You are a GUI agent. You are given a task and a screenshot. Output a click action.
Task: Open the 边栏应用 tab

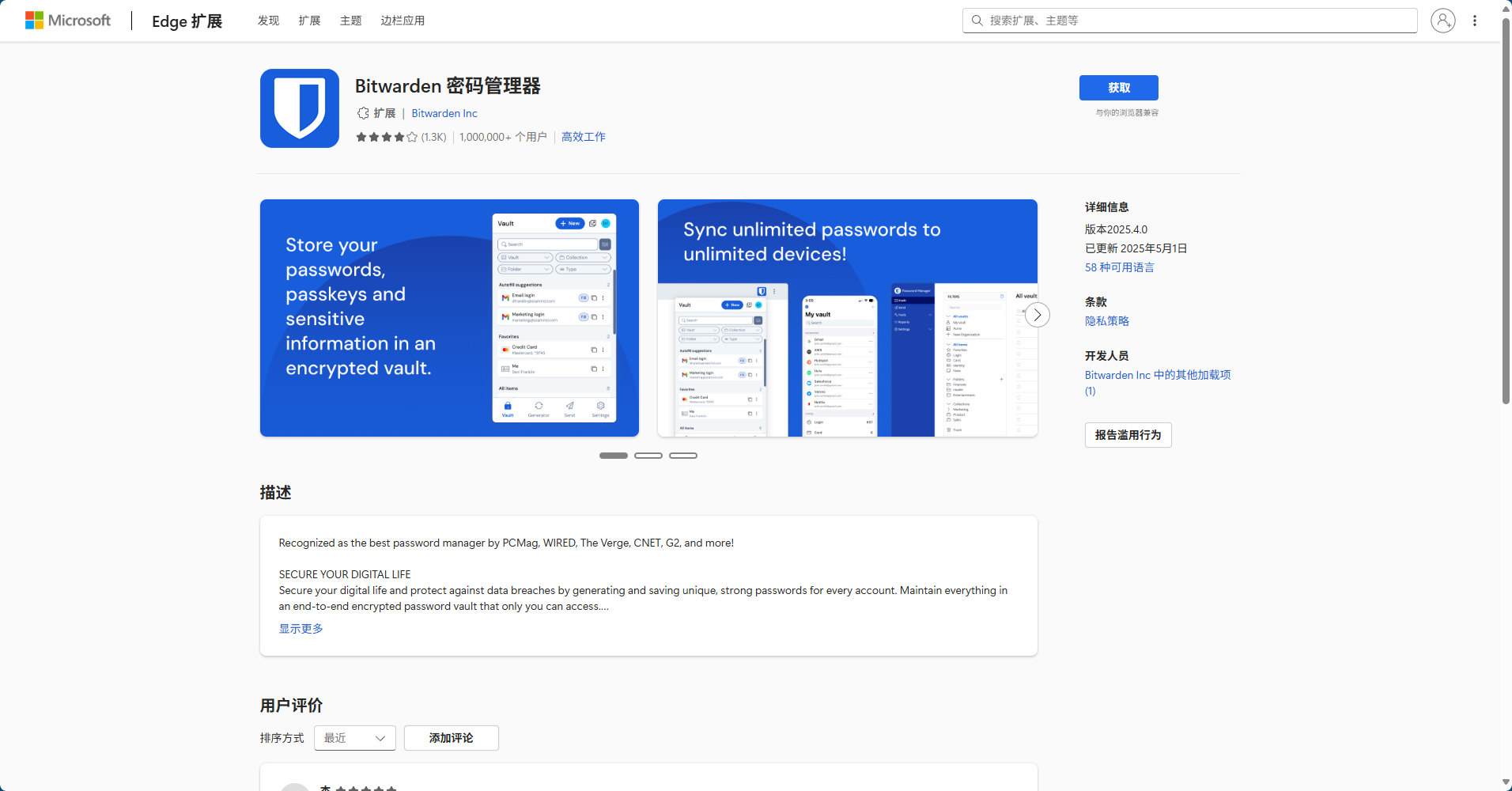tap(403, 21)
